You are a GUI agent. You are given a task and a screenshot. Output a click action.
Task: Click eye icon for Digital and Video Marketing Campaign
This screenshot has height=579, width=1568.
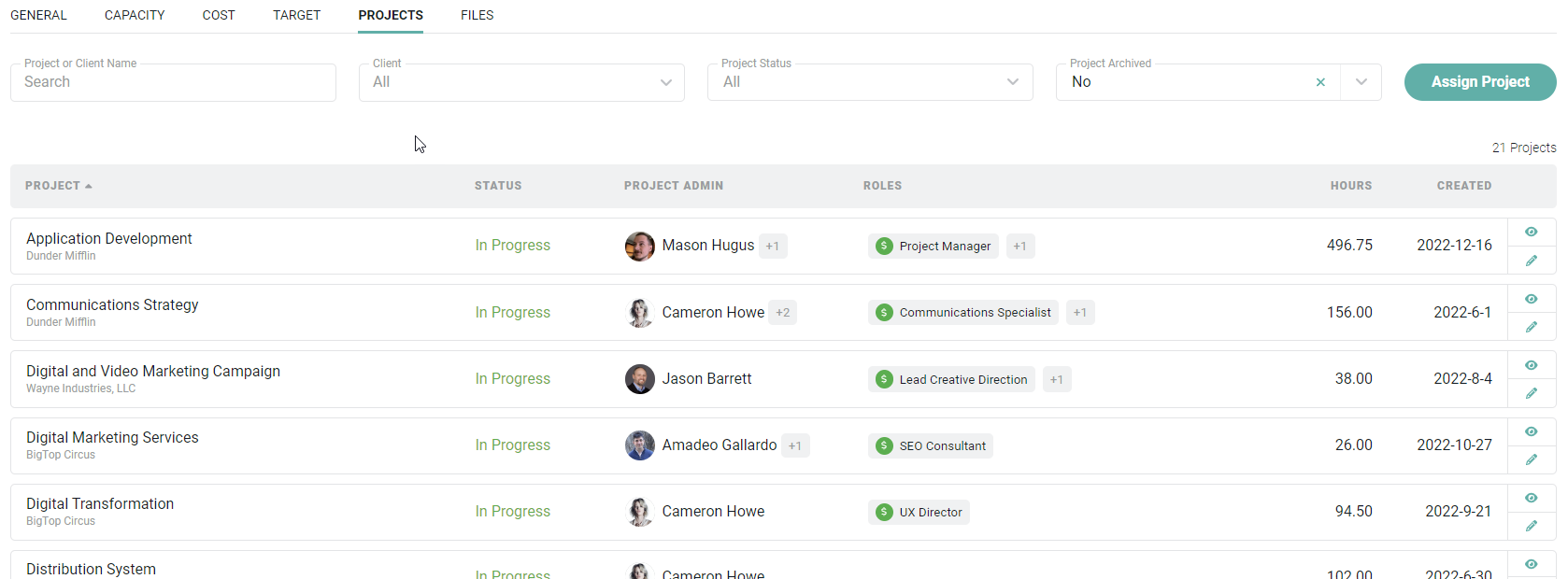click(1531, 365)
